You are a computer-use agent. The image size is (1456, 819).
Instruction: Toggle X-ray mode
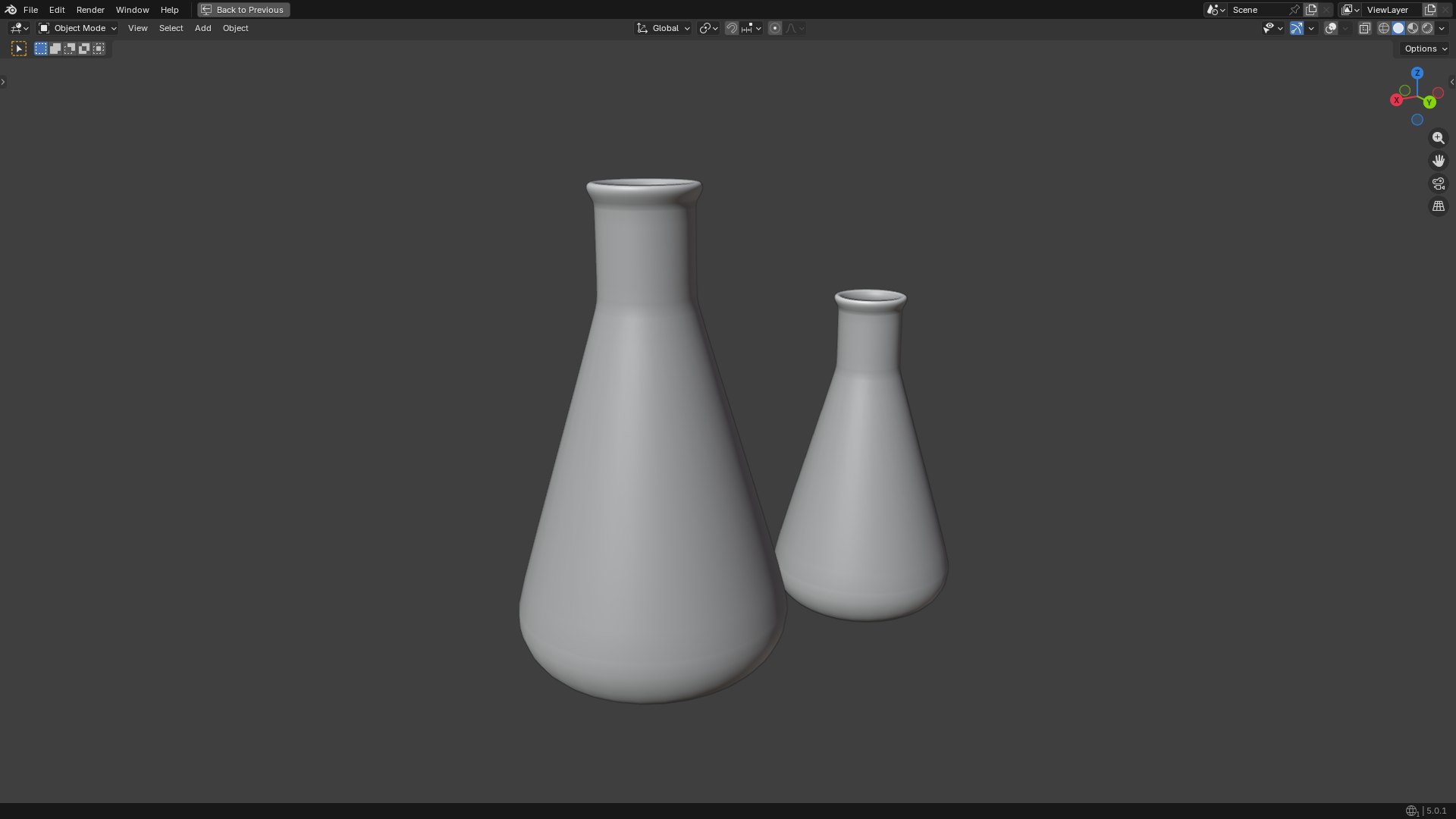[1365, 28]
